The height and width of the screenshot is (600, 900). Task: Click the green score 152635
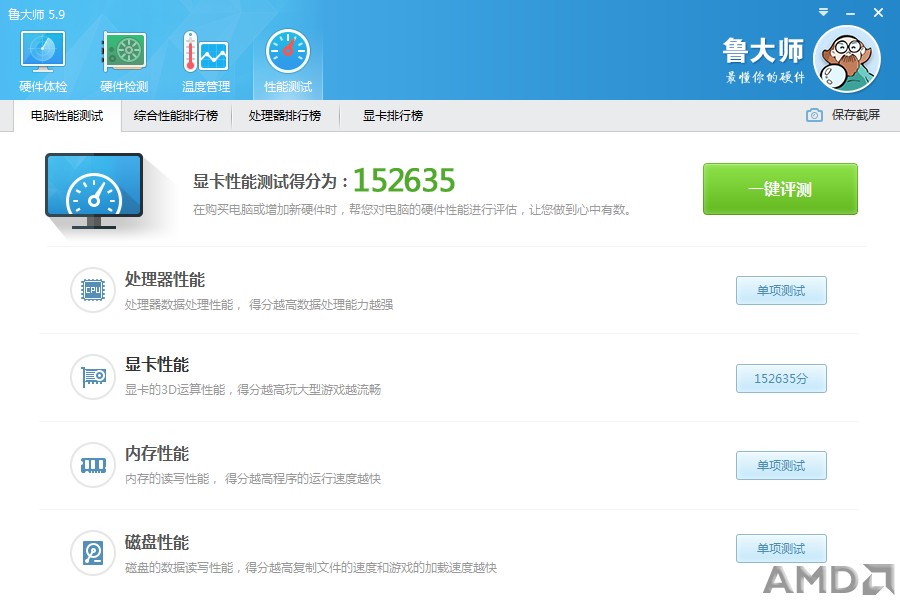(404, 180)
